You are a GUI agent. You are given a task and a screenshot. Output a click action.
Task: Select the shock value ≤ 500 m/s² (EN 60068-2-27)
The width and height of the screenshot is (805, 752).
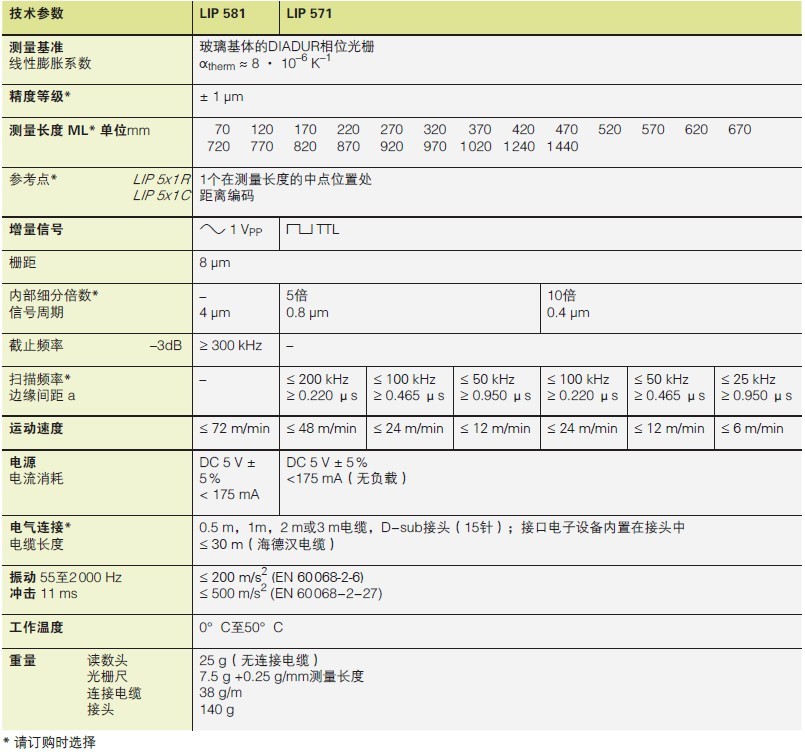click(291, 593)
